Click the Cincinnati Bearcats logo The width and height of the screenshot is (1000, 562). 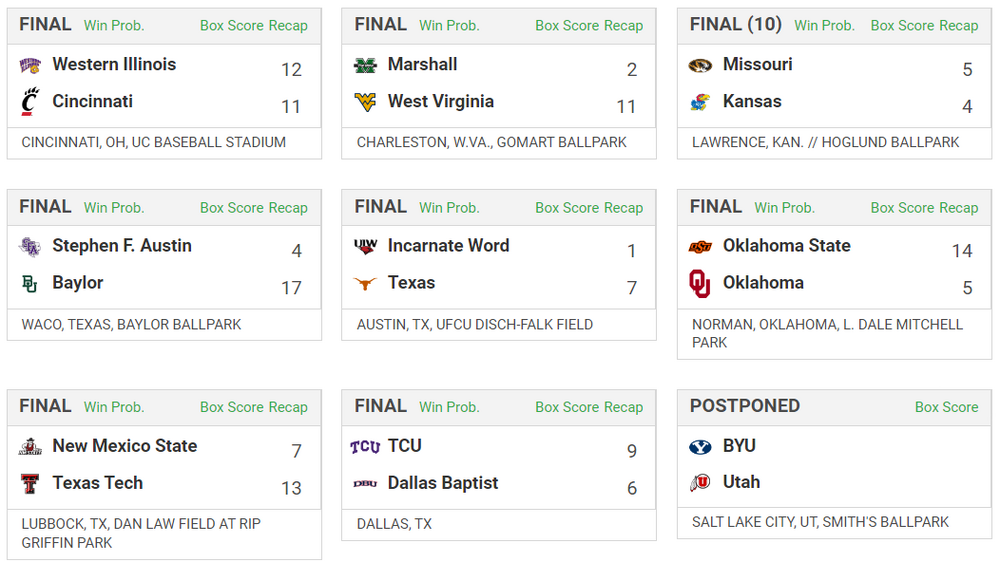pos(30,102)
